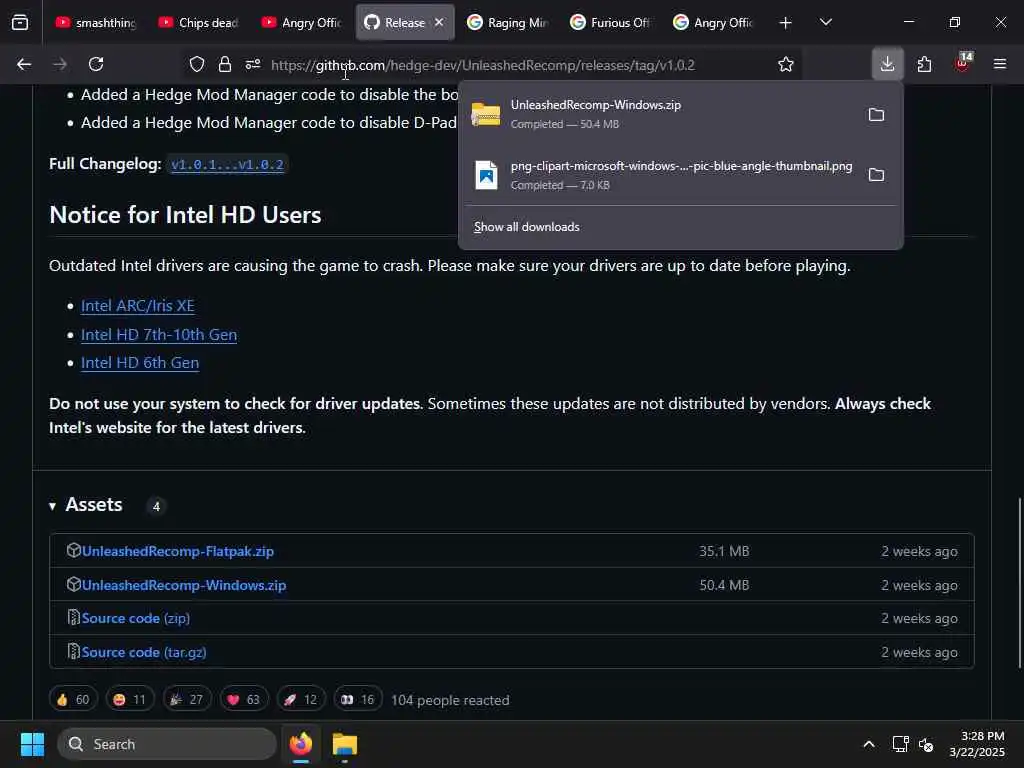The height and width of the screenshot is (768, 1024).
Task: Switch to the Raging Min Google tab
Action: point(508,23)
